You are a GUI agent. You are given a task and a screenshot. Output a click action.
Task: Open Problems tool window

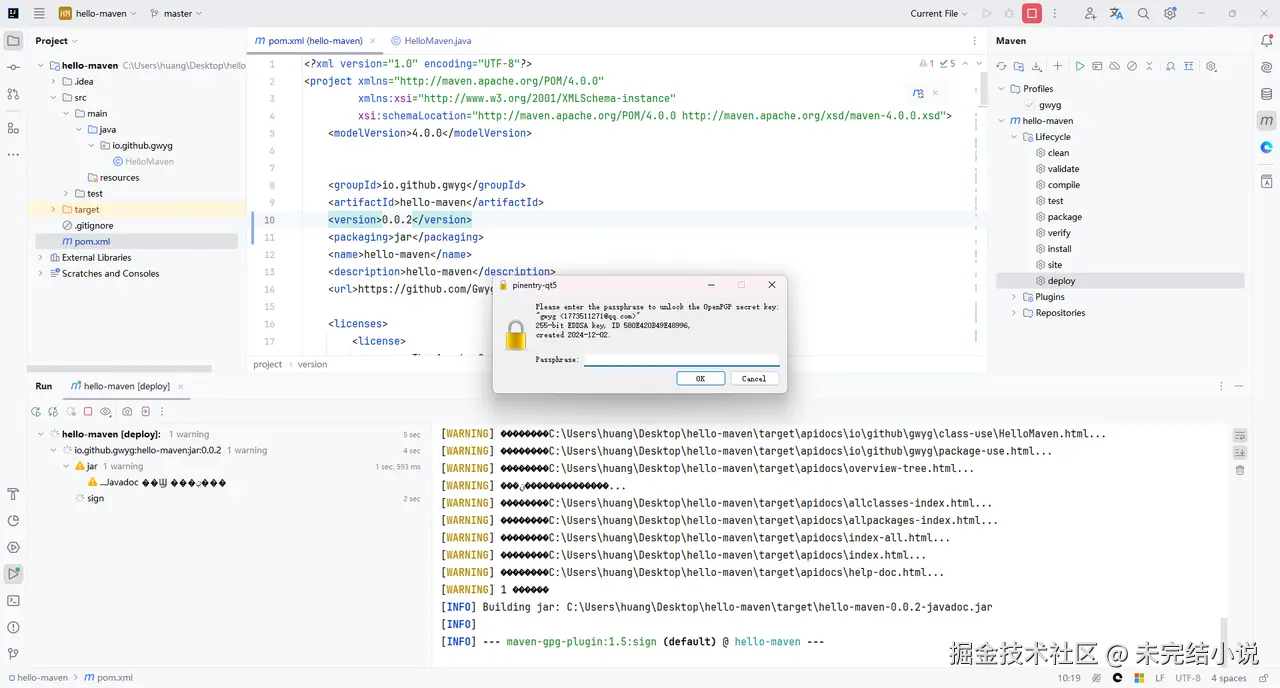click(13, 627)
